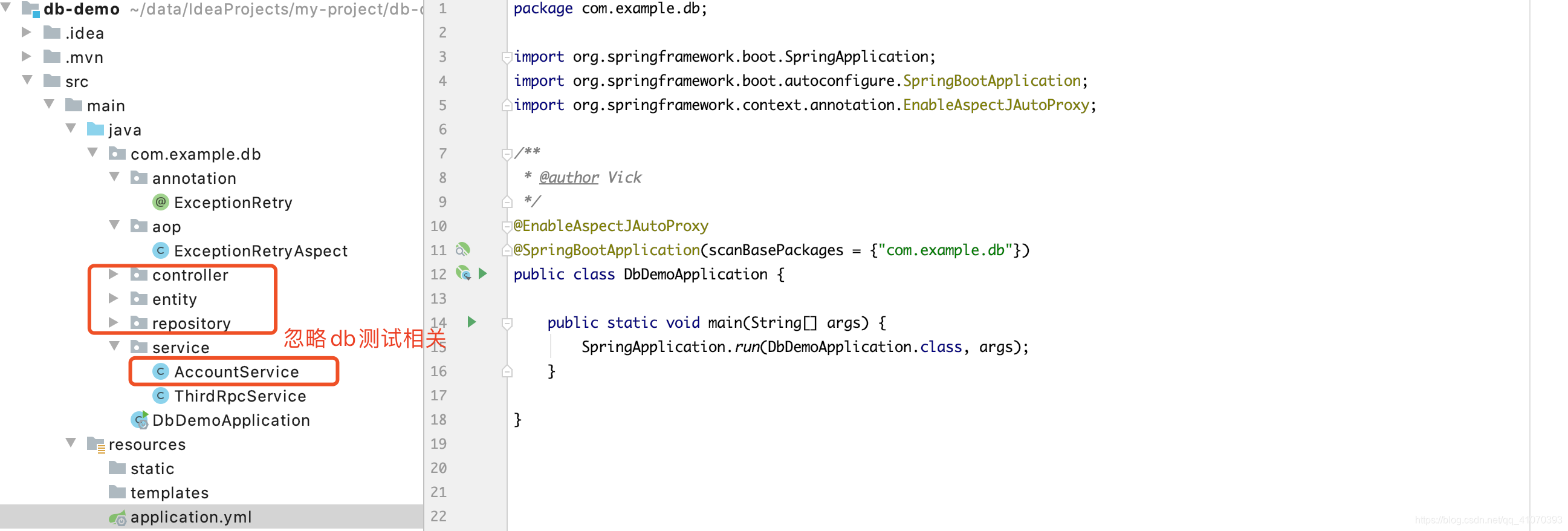
Task: Click the service package icon
Action: click(x=140, y=347)
